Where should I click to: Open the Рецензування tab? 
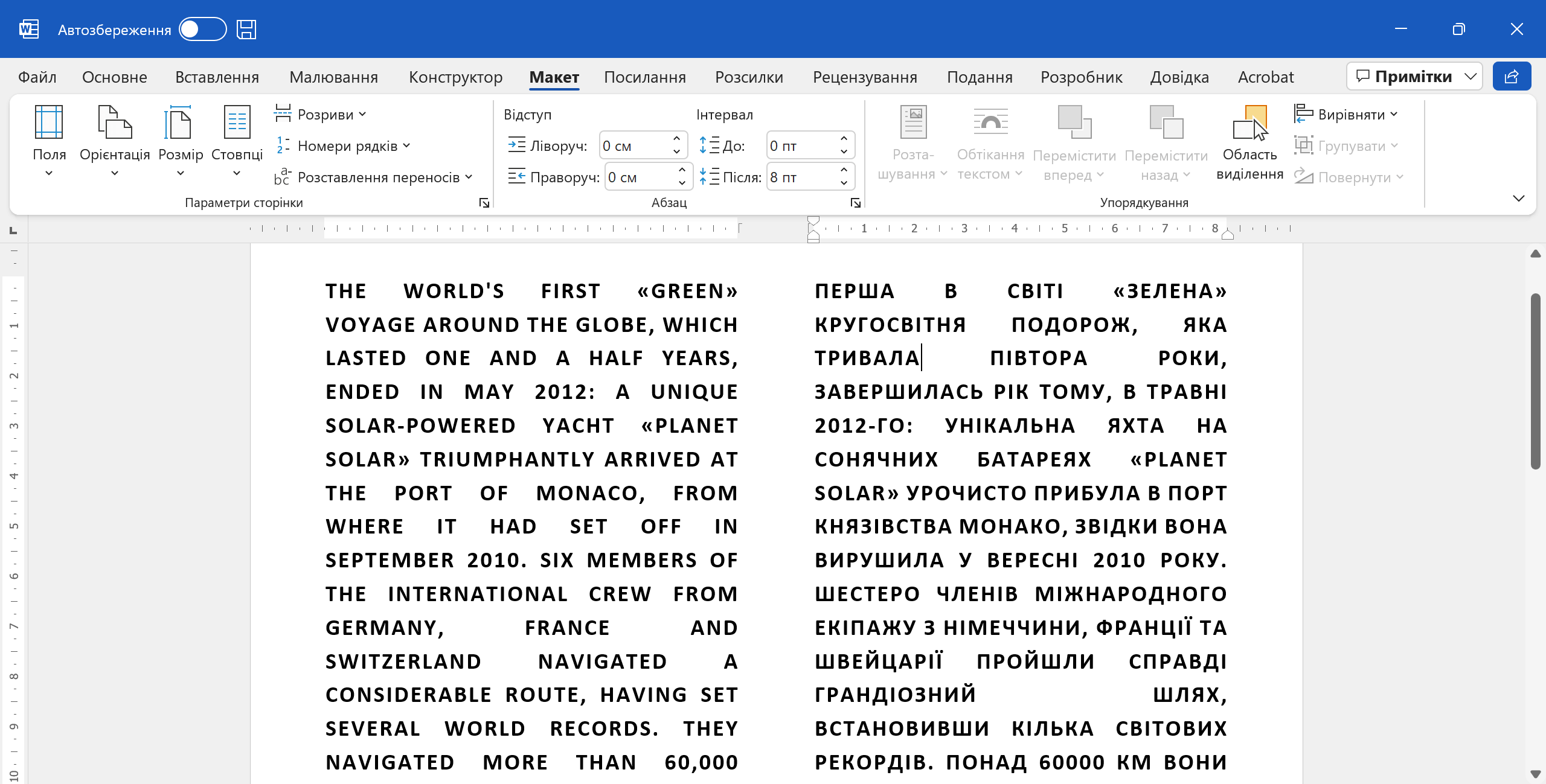(x=865, y=77)
